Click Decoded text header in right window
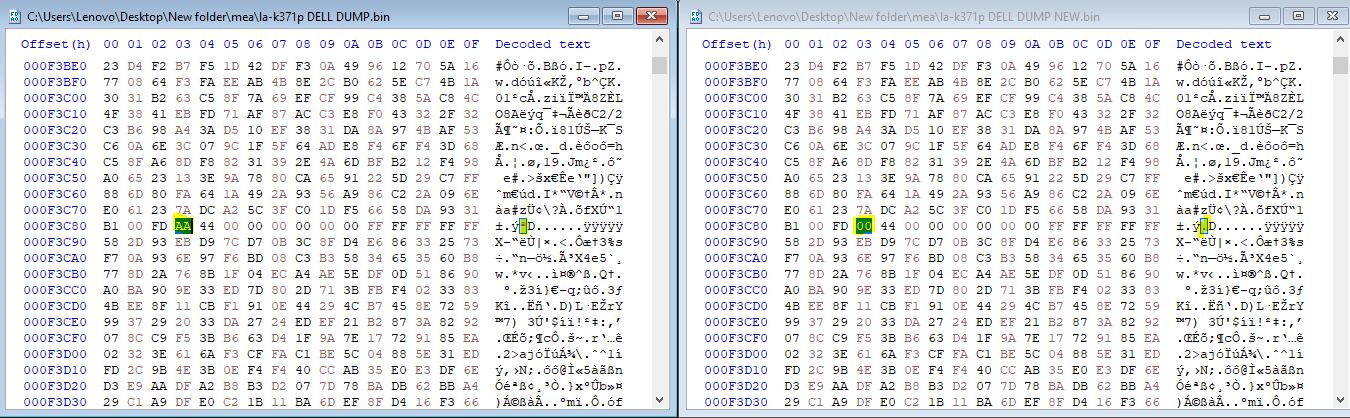This screenshot has height=418, width=1350. coord(1223,44)
